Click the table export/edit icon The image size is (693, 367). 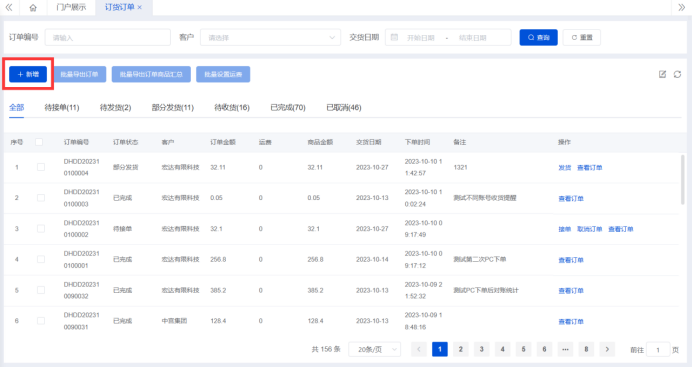(662, 74)
